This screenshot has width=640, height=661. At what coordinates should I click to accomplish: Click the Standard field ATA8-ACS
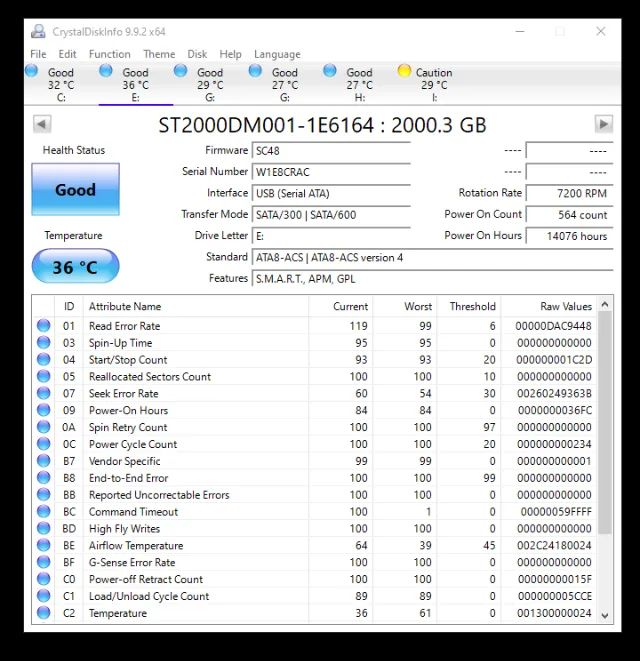coord(432,257)
